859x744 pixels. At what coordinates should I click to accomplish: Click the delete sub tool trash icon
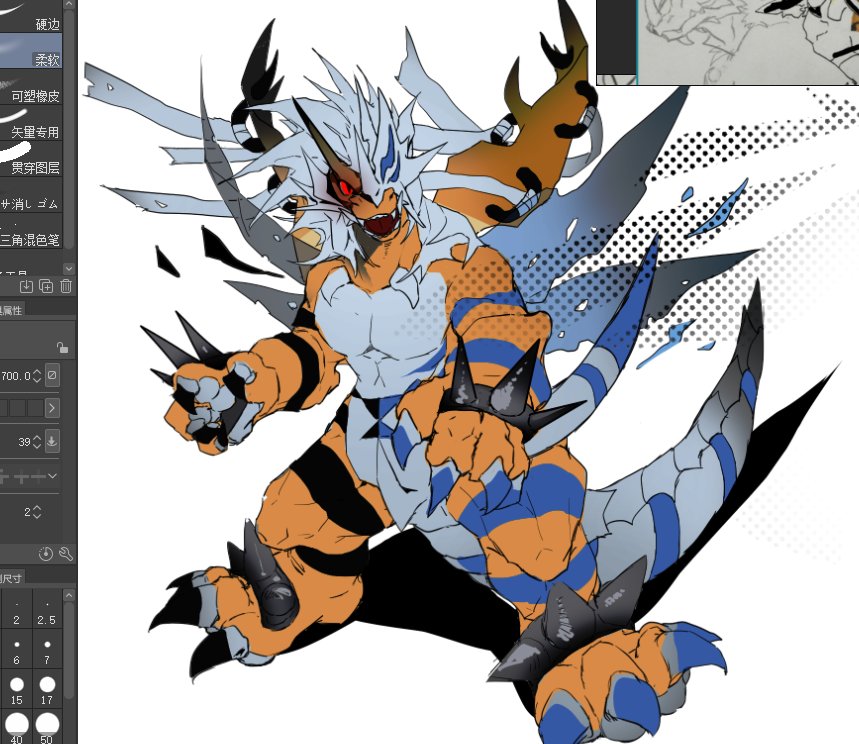[66, 286]
